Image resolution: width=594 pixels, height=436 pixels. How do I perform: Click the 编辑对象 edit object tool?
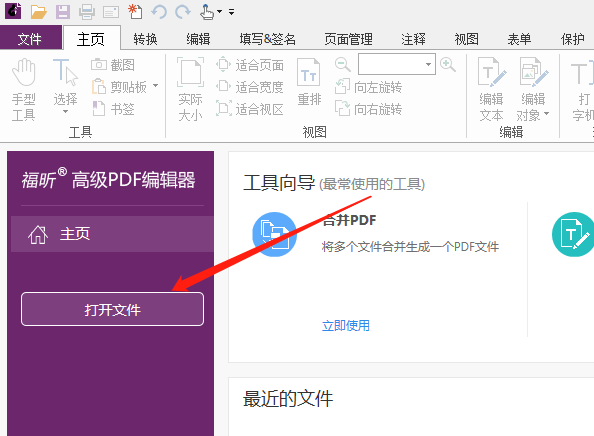[533, 90]
